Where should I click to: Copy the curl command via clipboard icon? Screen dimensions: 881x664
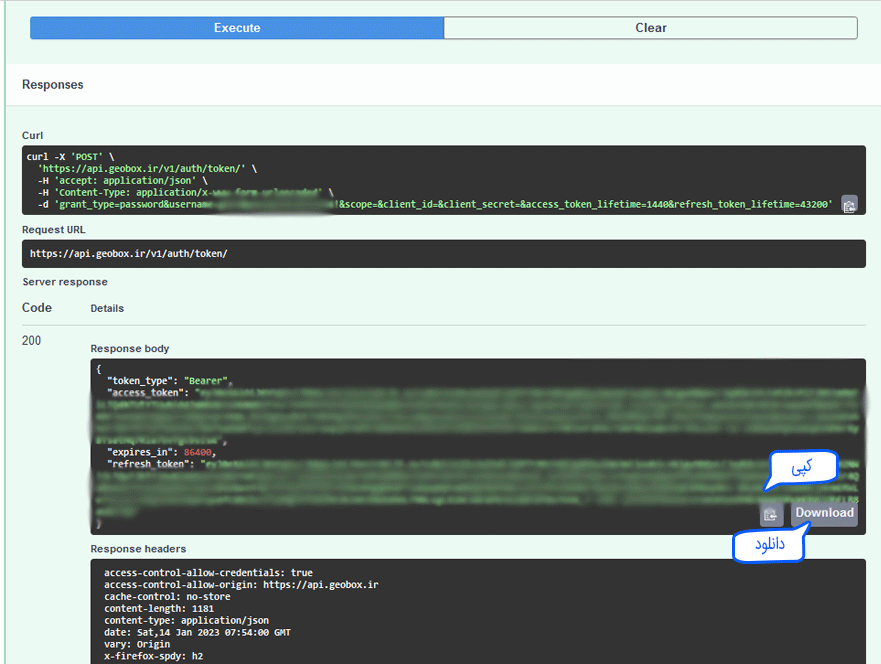849,204
